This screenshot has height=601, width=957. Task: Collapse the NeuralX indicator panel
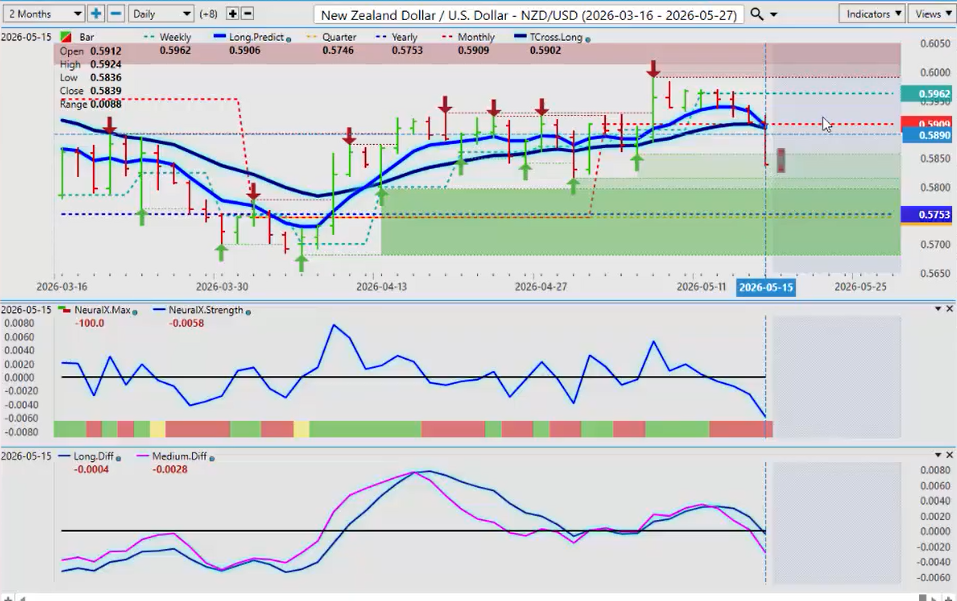pyautogui.click(x=938, y=309)
